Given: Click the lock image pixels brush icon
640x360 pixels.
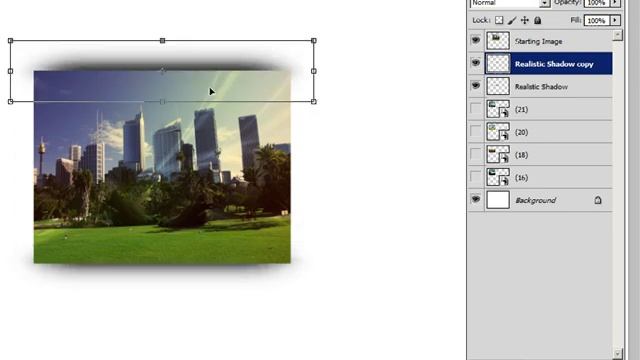Looking at the screenshot, I should [x=512, y=20].
